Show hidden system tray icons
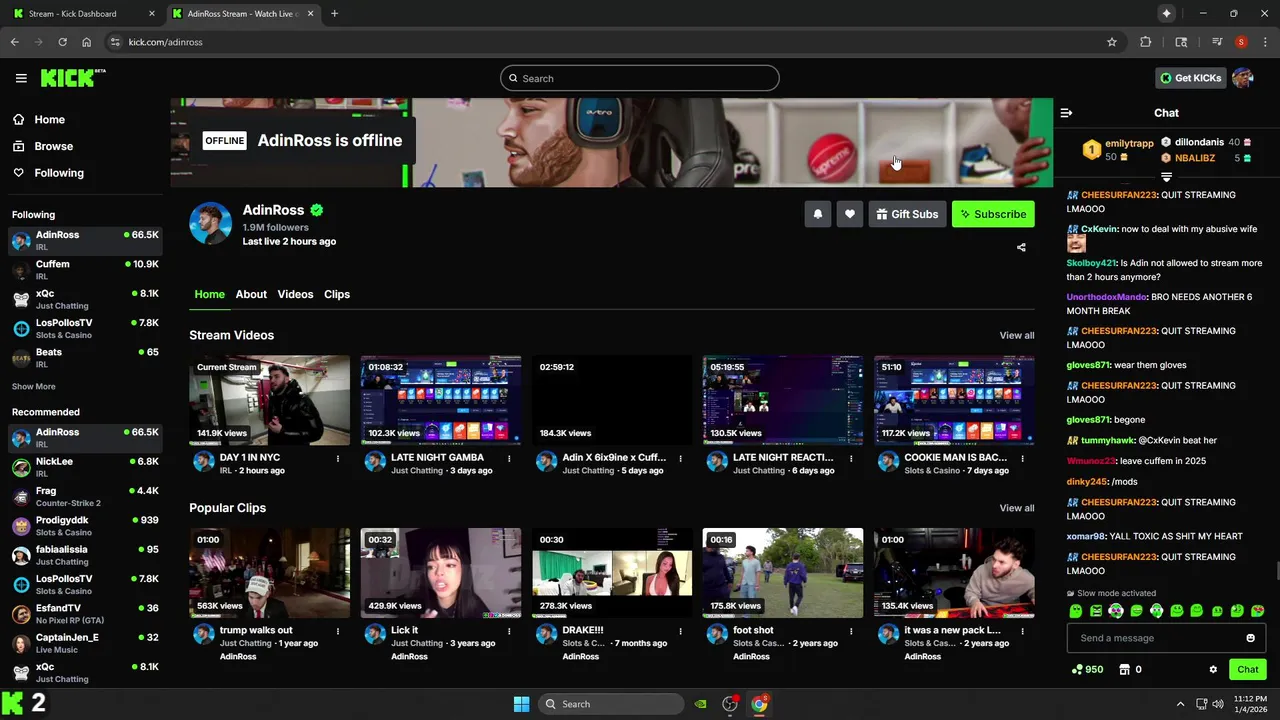The width and height of the screenshot is (1280, 720). [x=1180, y=704]
